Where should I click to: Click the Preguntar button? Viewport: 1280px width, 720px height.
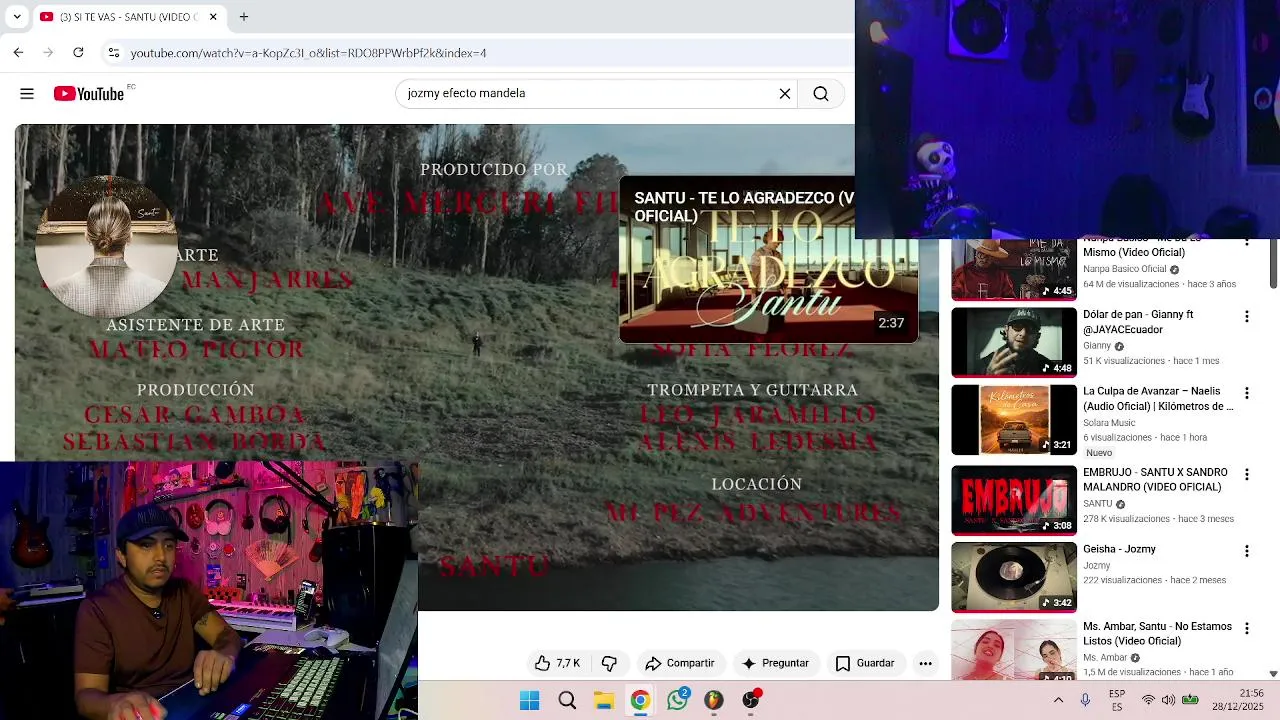[x=775, y=663]
